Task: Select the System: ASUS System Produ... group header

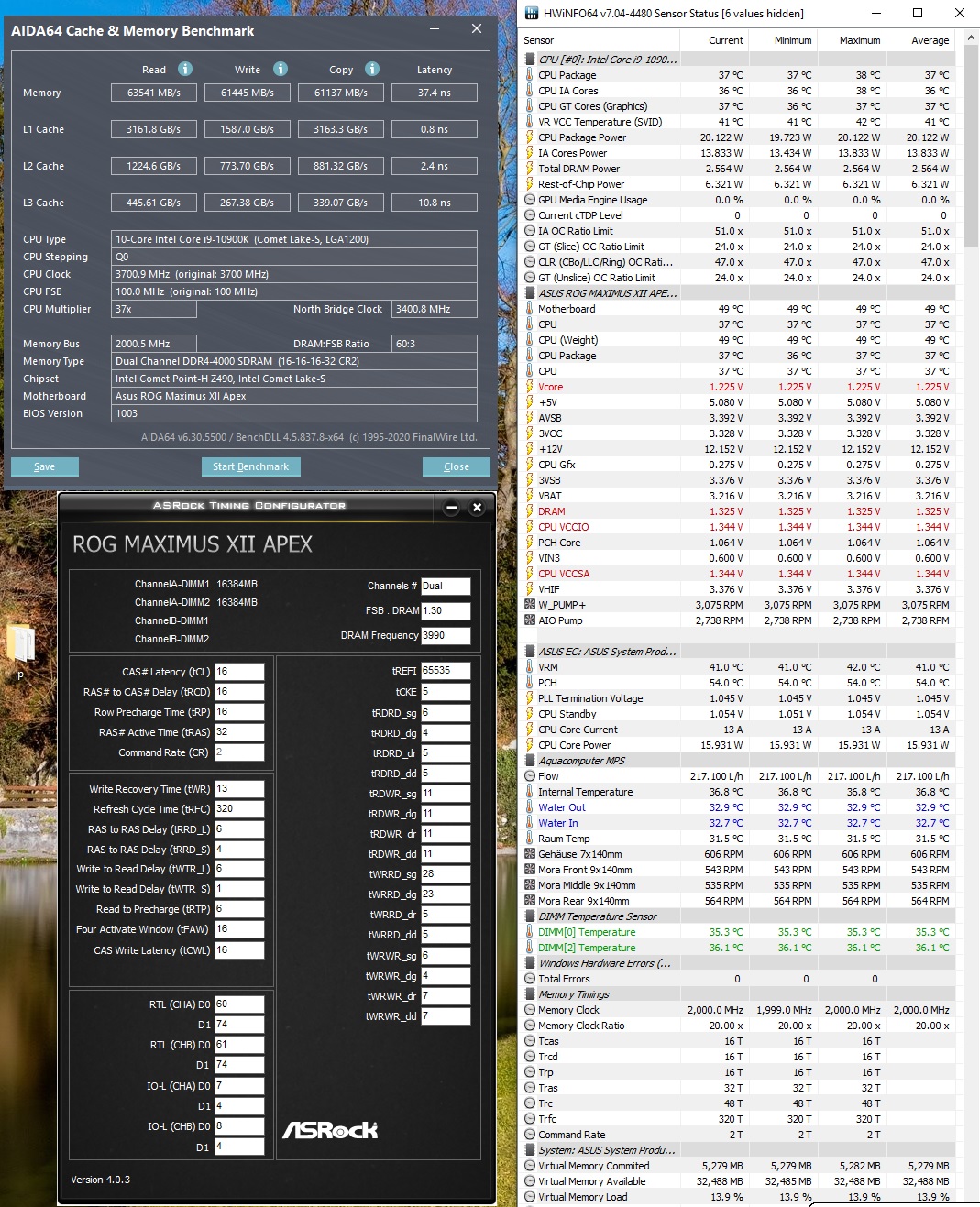Action: point(741,1150)
